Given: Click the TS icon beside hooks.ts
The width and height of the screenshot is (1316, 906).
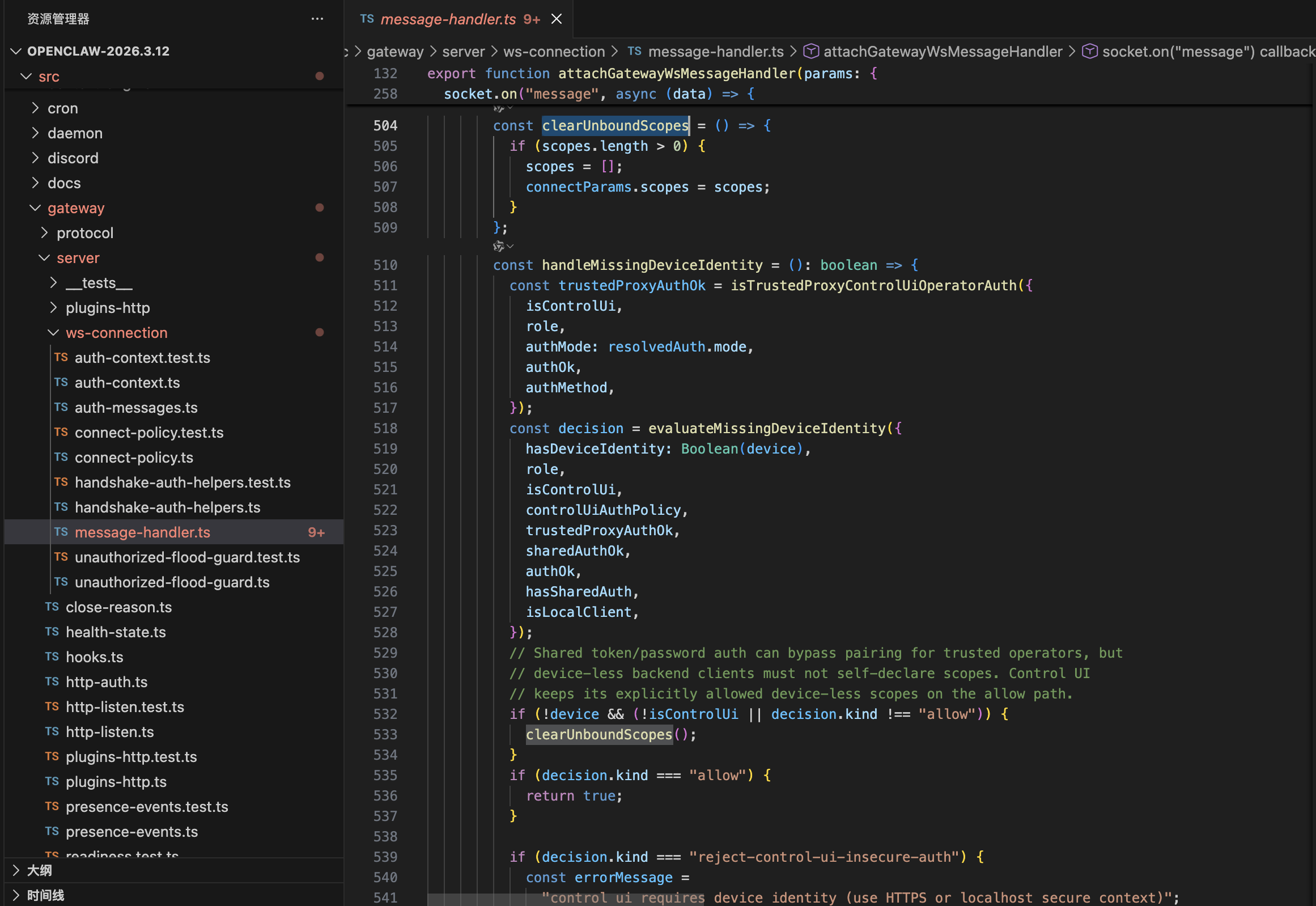Looking at the screenshot, I should coord(52,657).
